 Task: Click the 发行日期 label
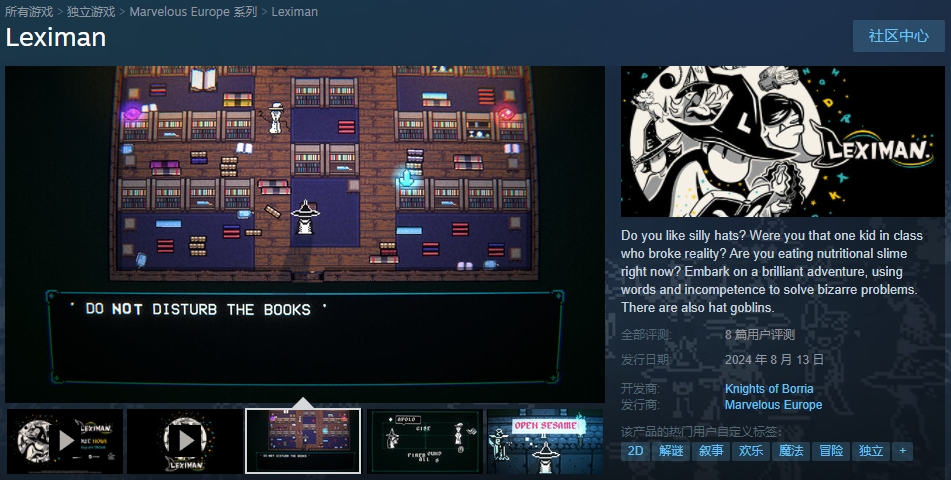tap(646, 359)
